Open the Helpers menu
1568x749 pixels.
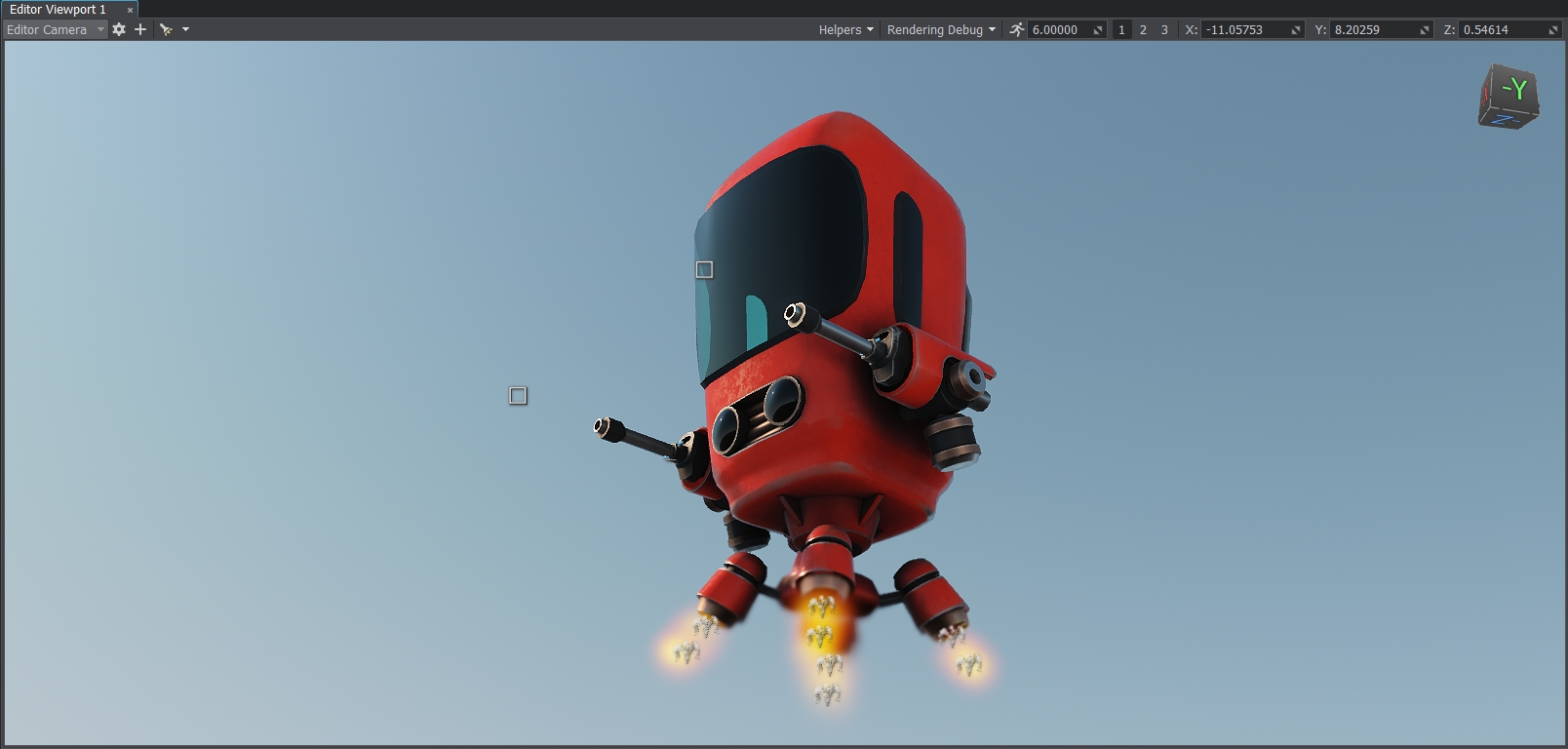point(845,29)
